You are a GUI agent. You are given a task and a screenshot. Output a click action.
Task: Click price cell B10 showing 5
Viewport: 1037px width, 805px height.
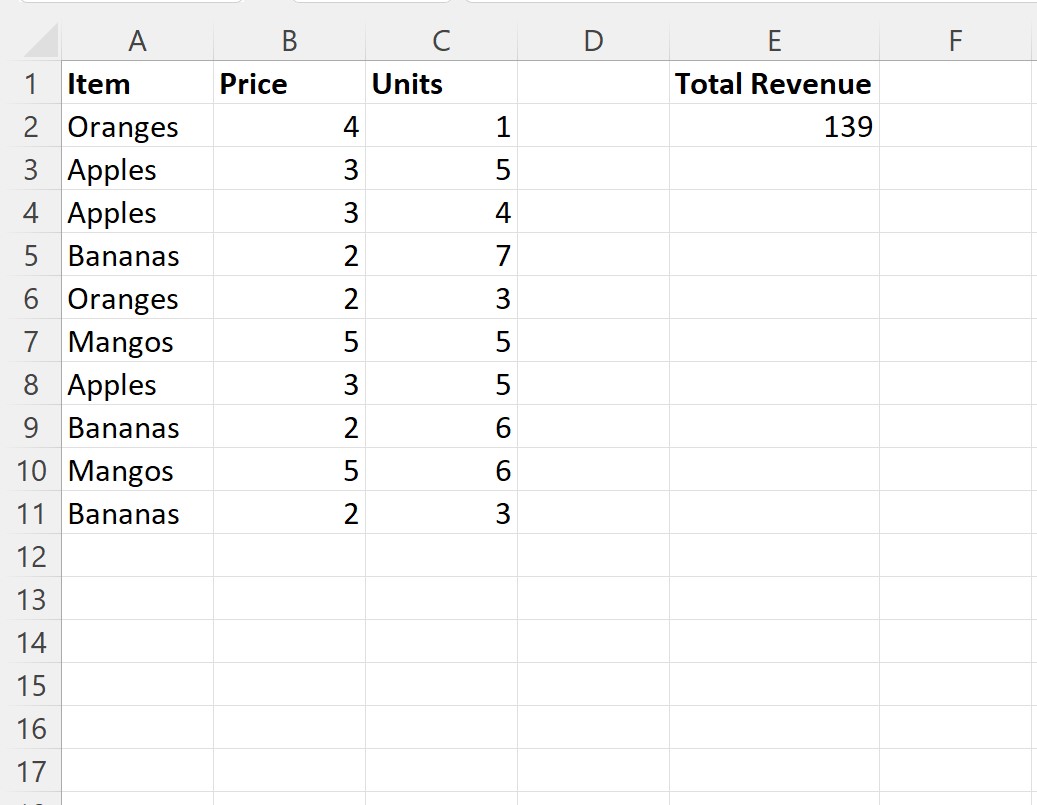(x=290, y=470)
